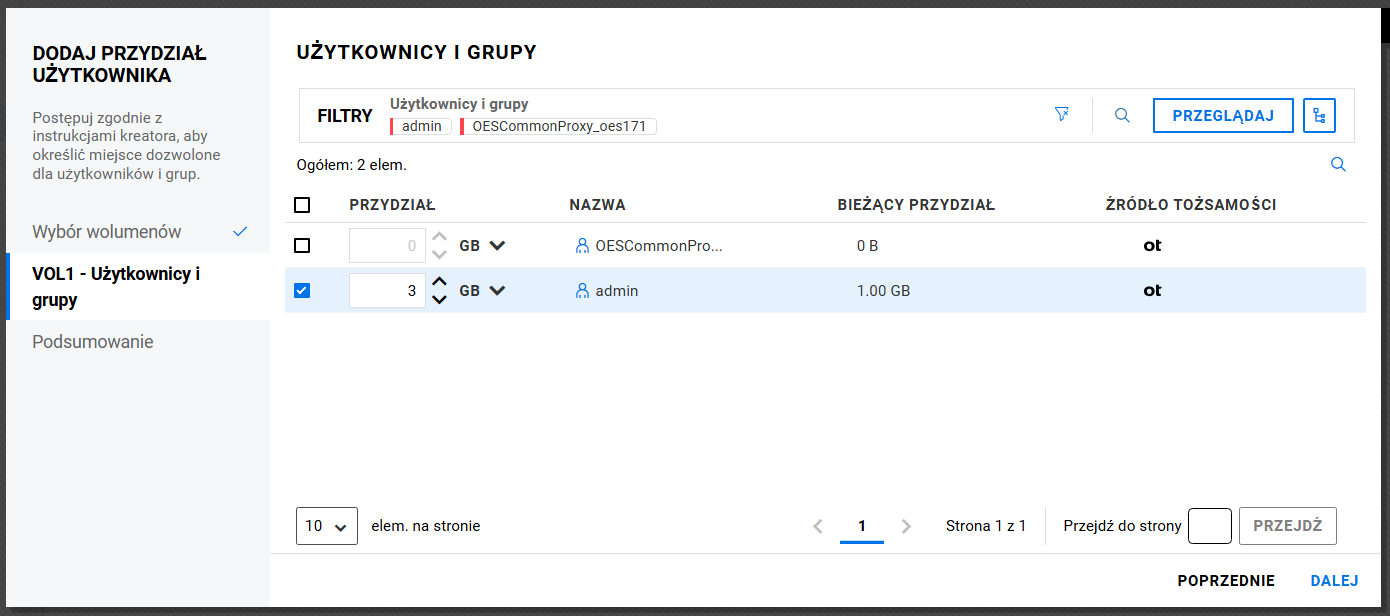Click the clear filters funnel icon
Viewport: 1390px width, 616px height.
click(x=1062, y=115)
